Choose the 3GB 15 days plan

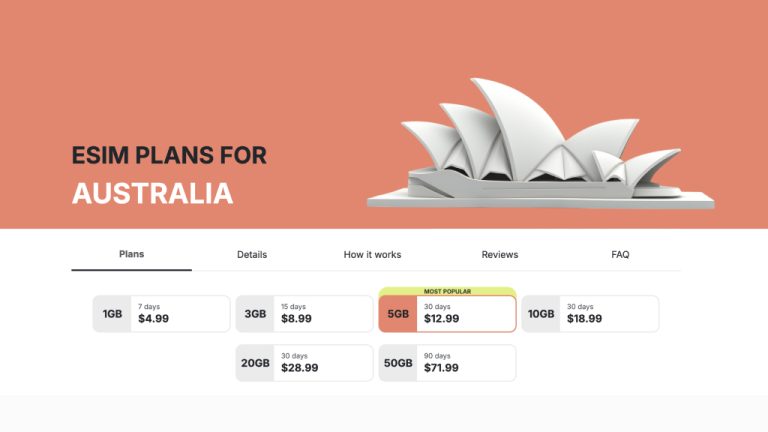pos(304,314)
